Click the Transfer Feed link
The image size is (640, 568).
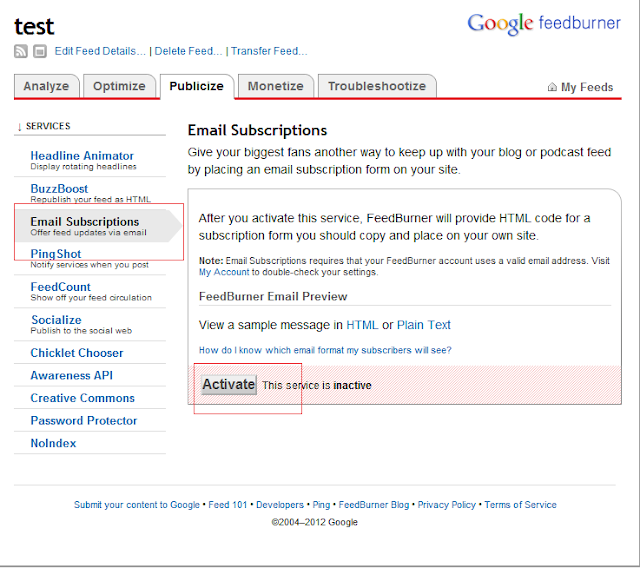(269, 51)
